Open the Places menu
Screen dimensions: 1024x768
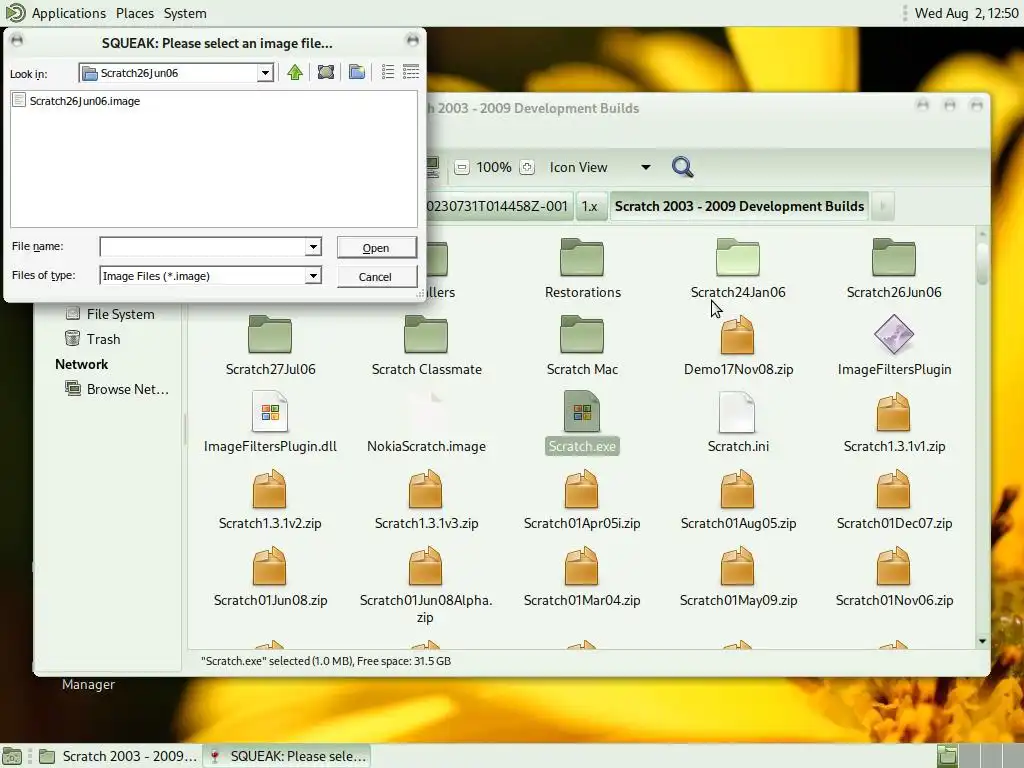(135, 13)
